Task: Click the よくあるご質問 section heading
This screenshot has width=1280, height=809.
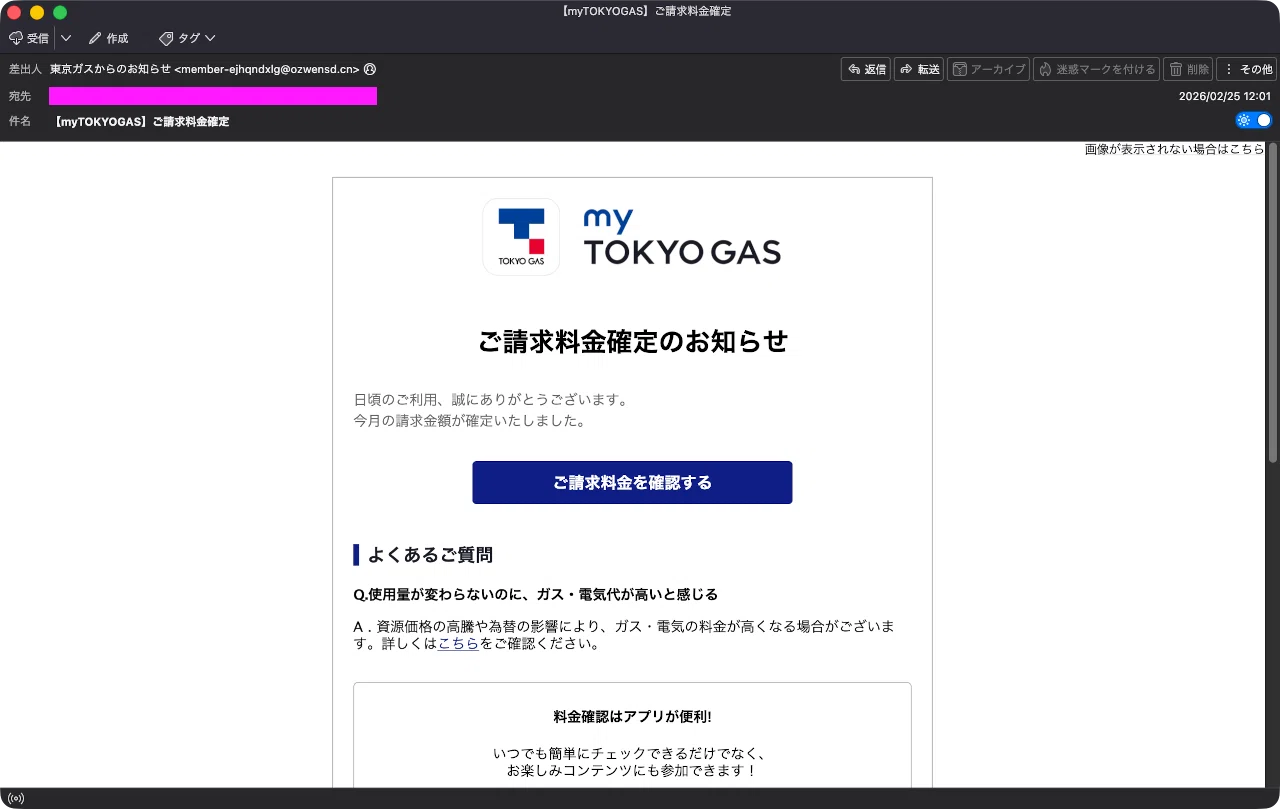Action: (430, 555)
